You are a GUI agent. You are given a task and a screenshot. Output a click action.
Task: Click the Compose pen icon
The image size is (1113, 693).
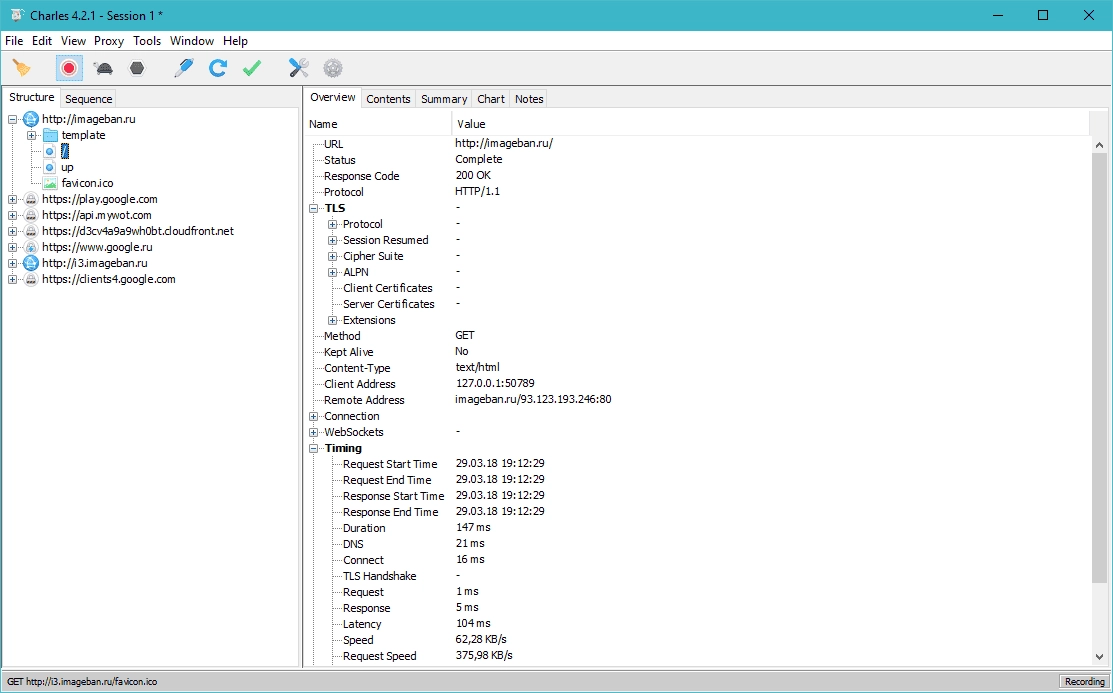tap(184, 68)
